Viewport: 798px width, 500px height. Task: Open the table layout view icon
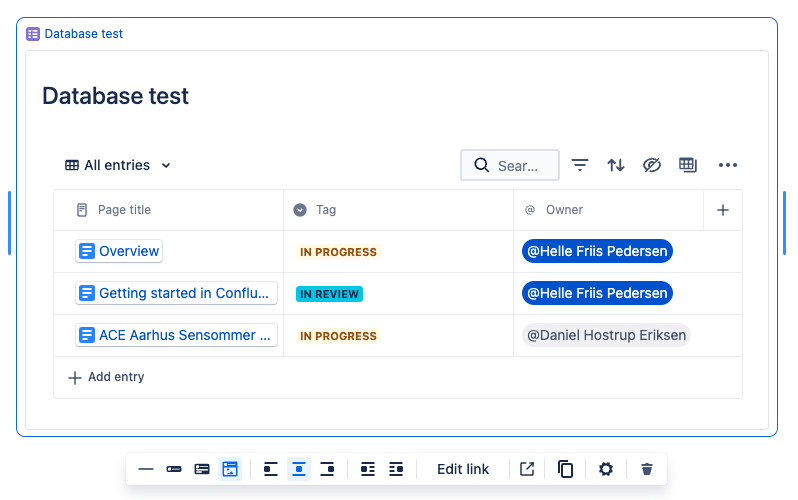[688, 165]
